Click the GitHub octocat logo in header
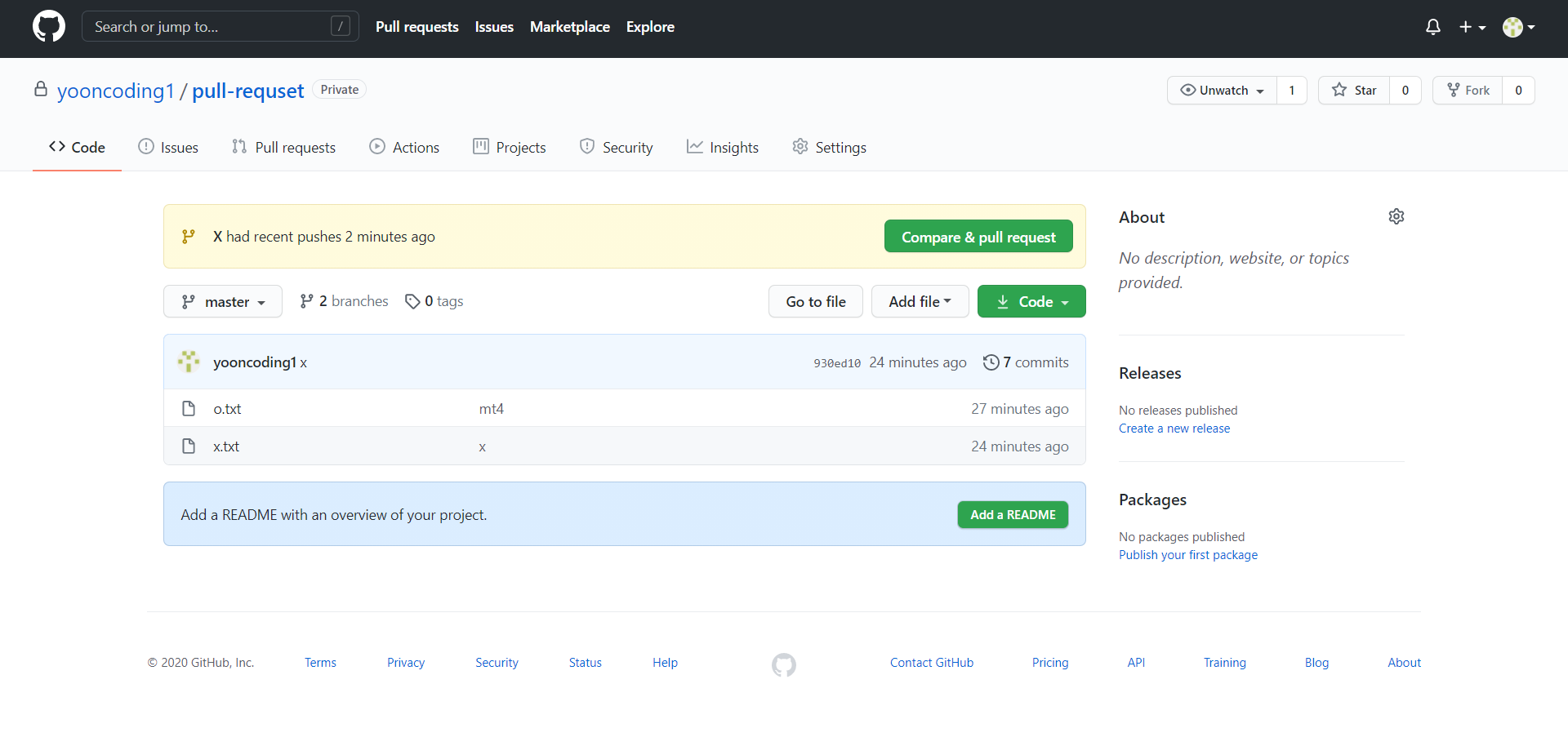 pyautogui.click(x=49, y=27)
